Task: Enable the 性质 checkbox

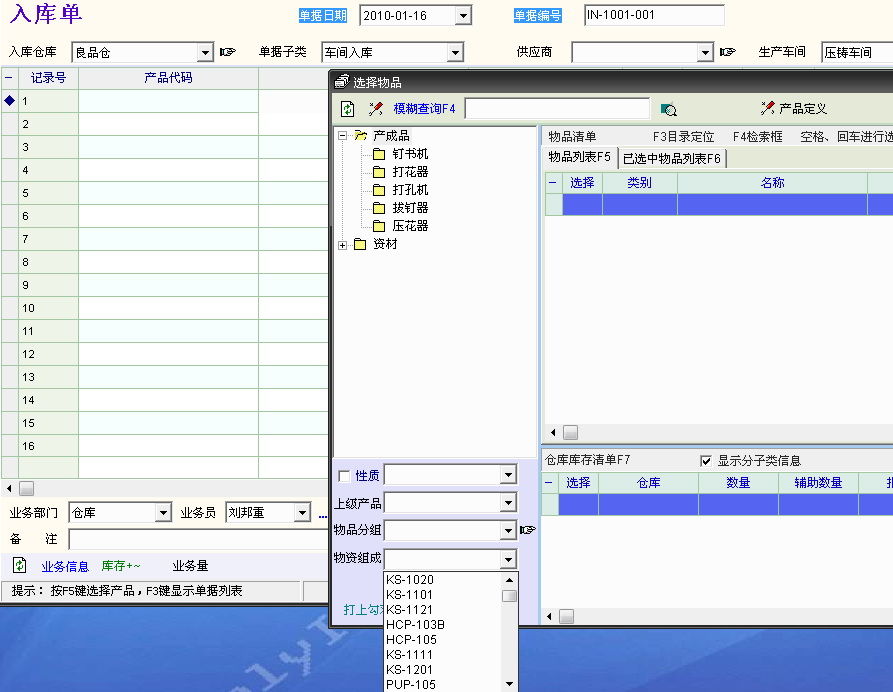Action: pyautogui.click(x=345, y=476)
